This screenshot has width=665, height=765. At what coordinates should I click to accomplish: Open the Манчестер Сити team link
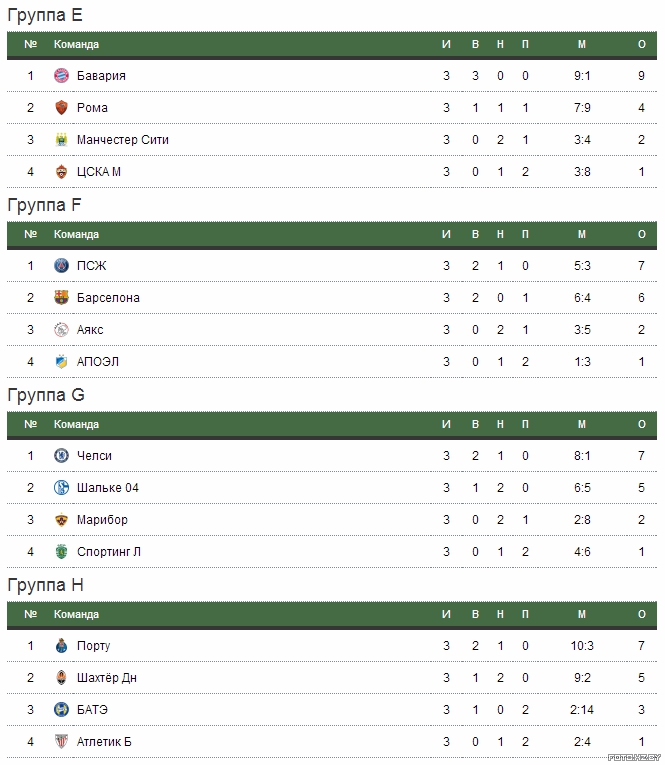point(122,140)
